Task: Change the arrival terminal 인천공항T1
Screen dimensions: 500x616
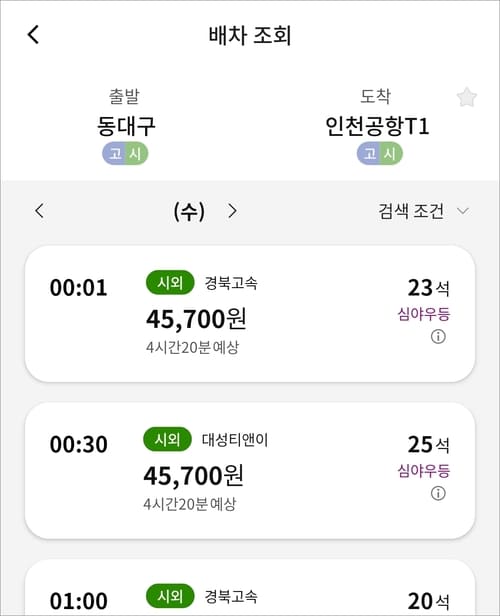Action: pyautogui.click(x=377, y=126)
